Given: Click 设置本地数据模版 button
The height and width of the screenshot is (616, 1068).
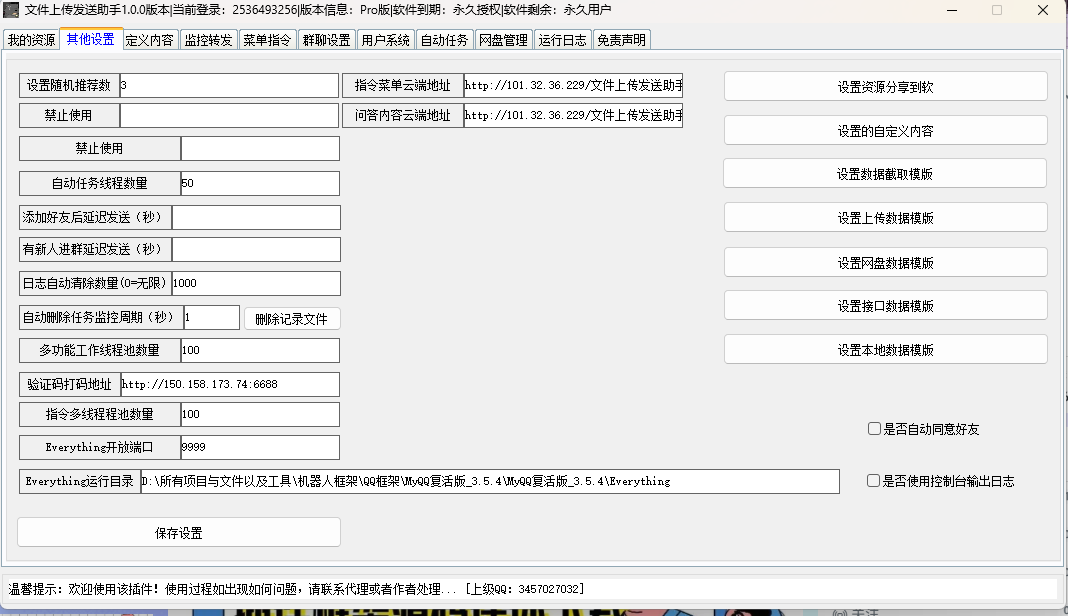Looking at the screenshot, I should click(x=885, y=350).
